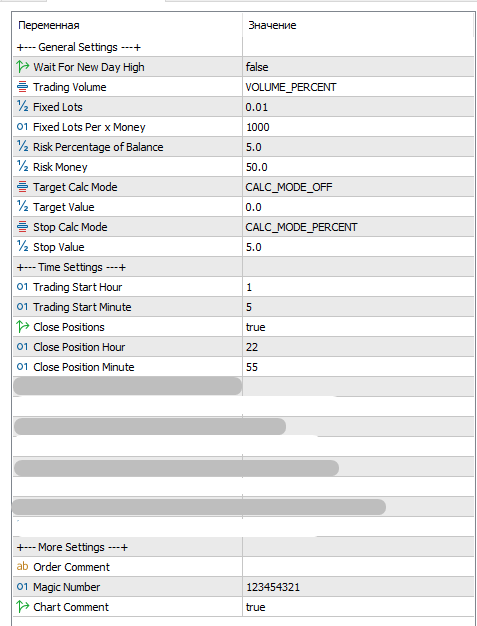Click the string 'ab' icon beside Order Comment
Viewport: 477px width, 626px height.
click(22, 567)
